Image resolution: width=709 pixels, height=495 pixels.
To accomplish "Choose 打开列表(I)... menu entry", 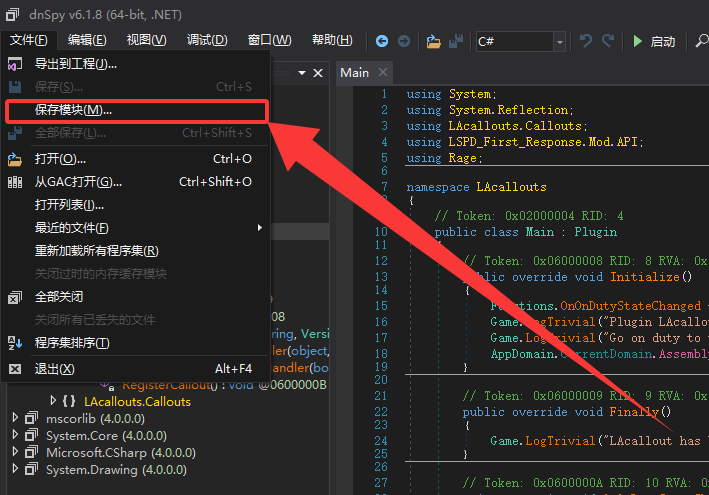I will (x=136, y=205).
